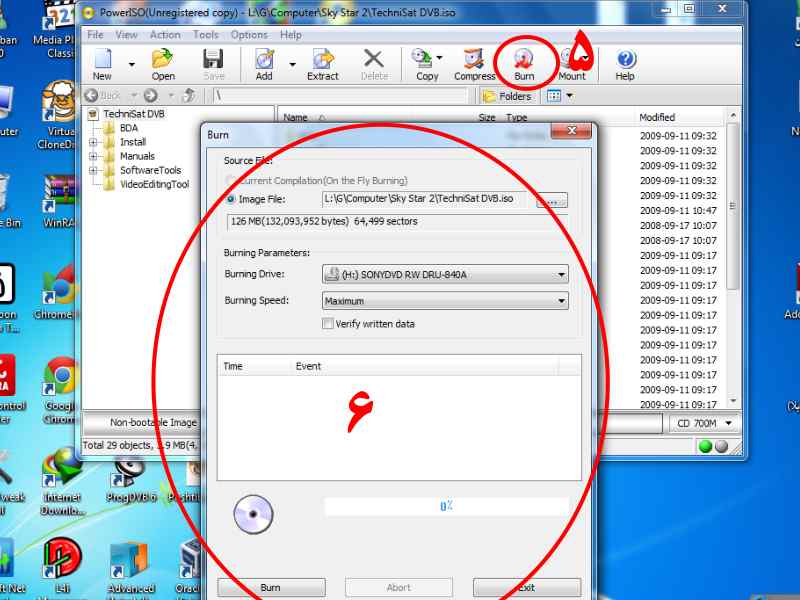The image size is (800, 600).
Task: Enable Verify written data checkbox
Action: 328,324
